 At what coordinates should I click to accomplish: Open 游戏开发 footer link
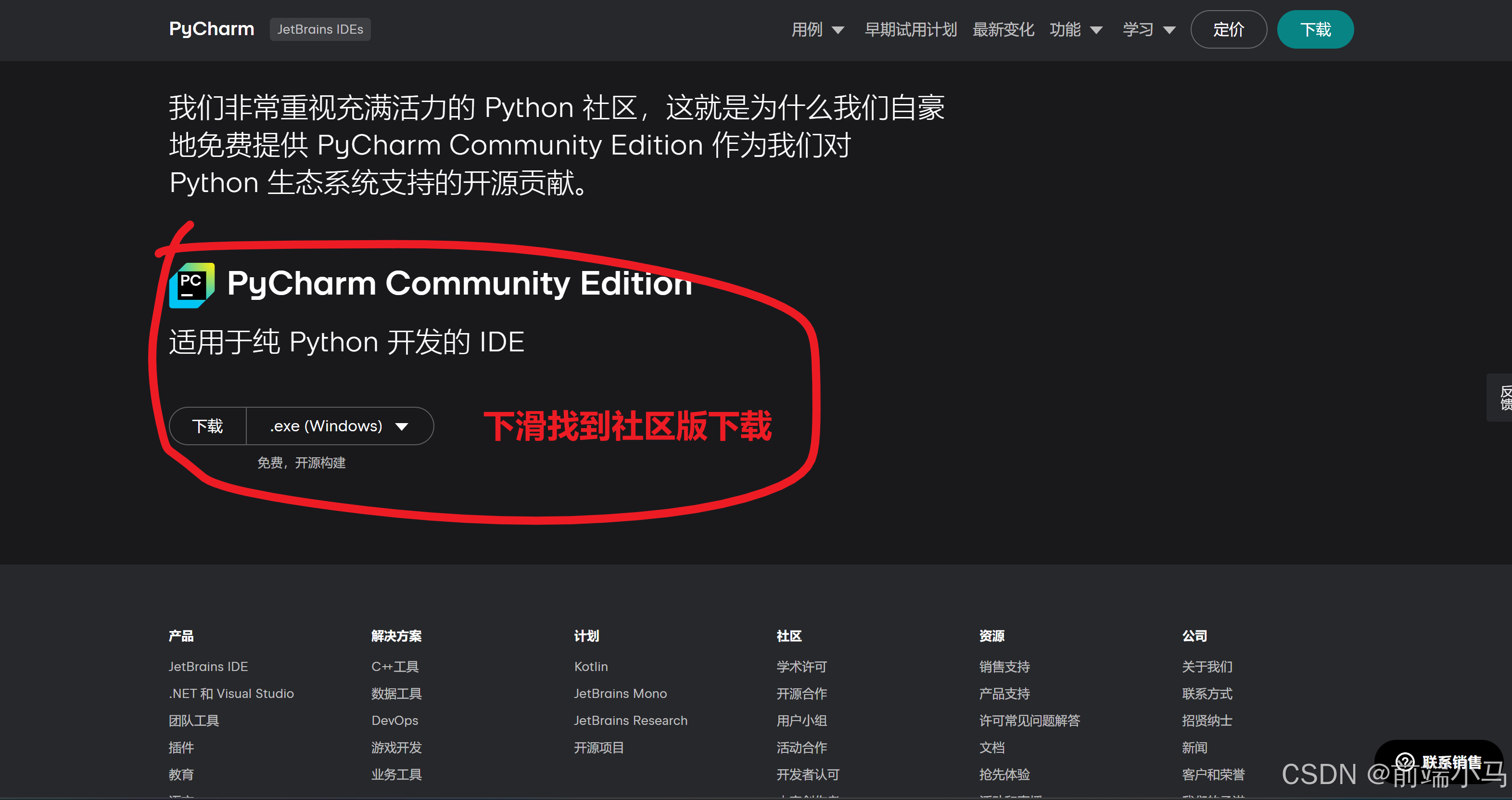[397, 748]
